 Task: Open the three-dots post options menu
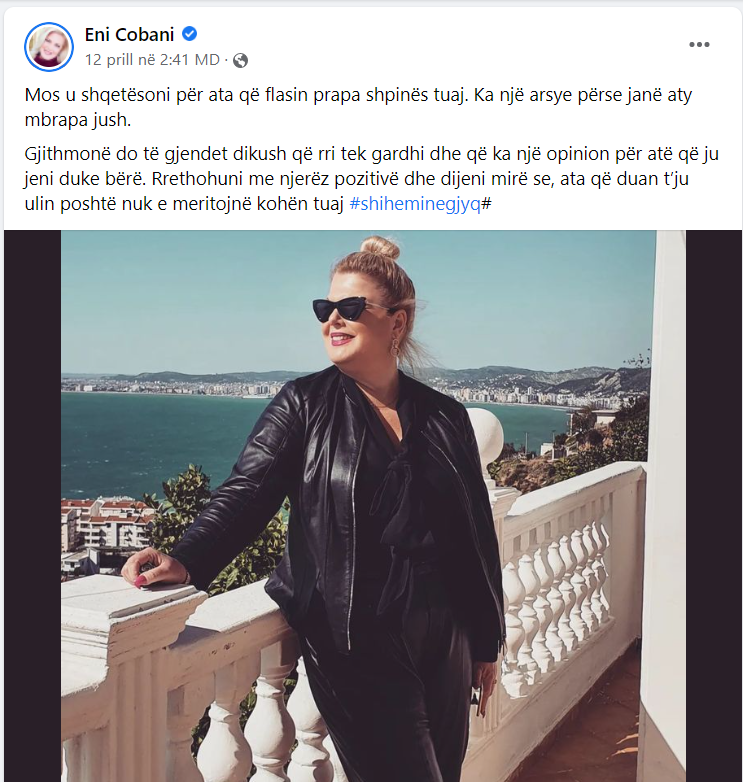pos(699,44)
